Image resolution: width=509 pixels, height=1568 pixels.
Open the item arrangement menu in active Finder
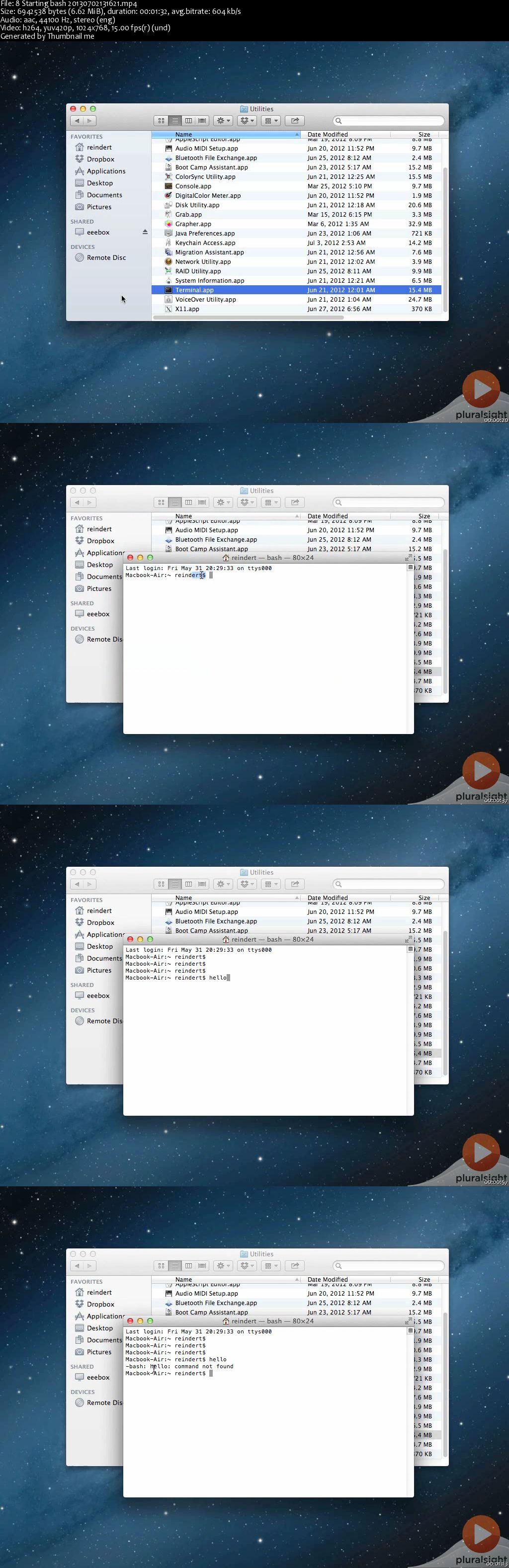point(270,121)
